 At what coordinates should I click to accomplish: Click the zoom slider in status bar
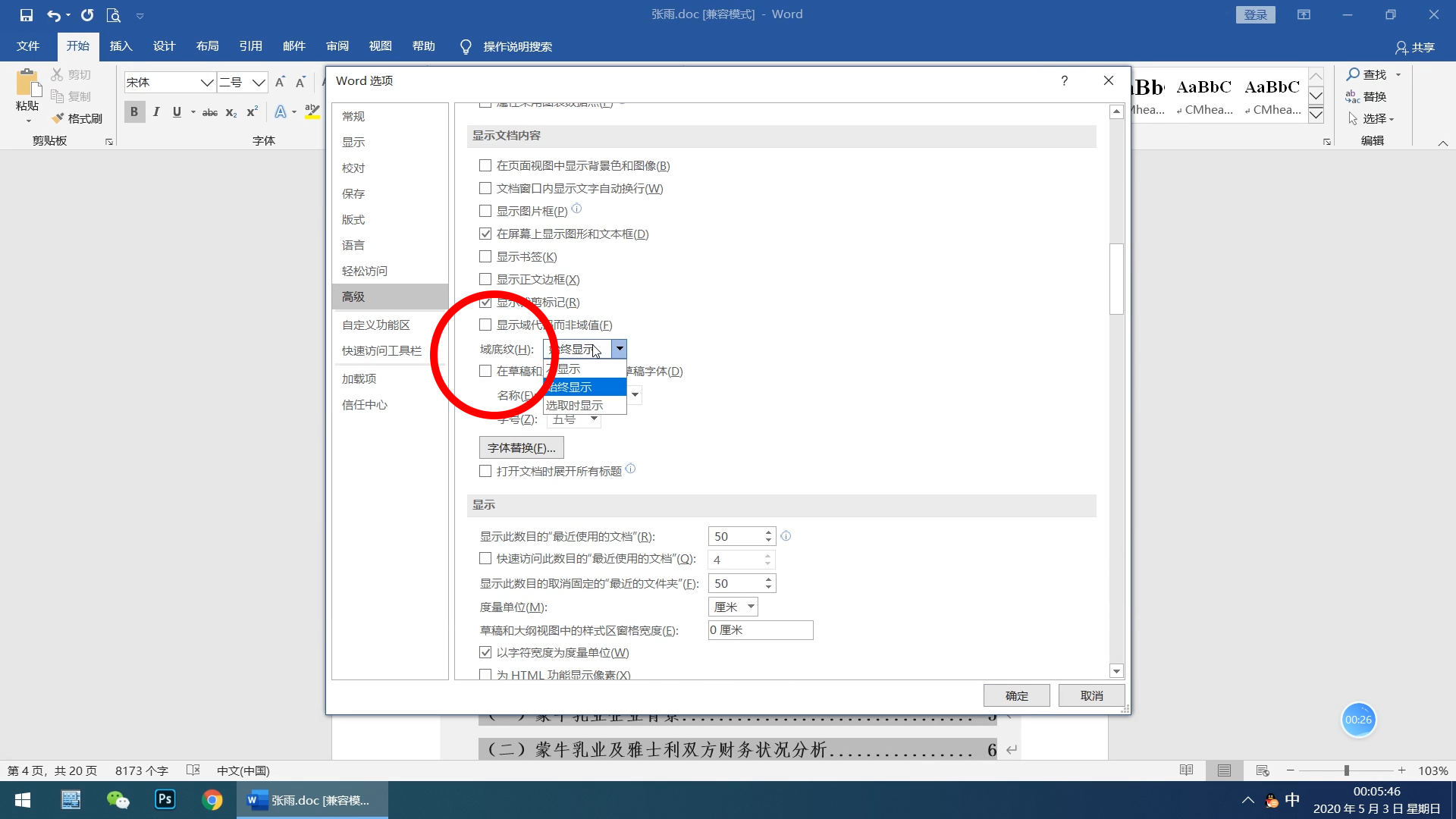(1346, 770)
